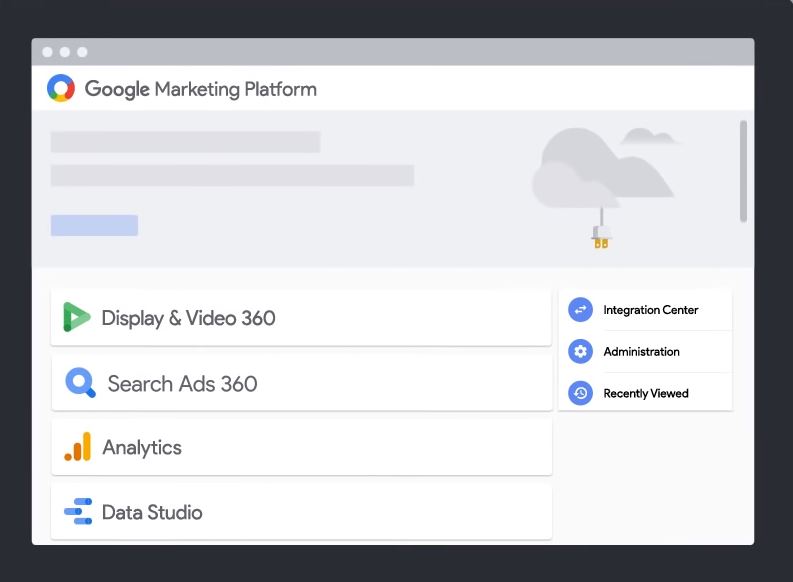The width and height of the screenshot is (793, 582).
Task: Open the Search Ads 360 card
Action: [x=301, y=383]
